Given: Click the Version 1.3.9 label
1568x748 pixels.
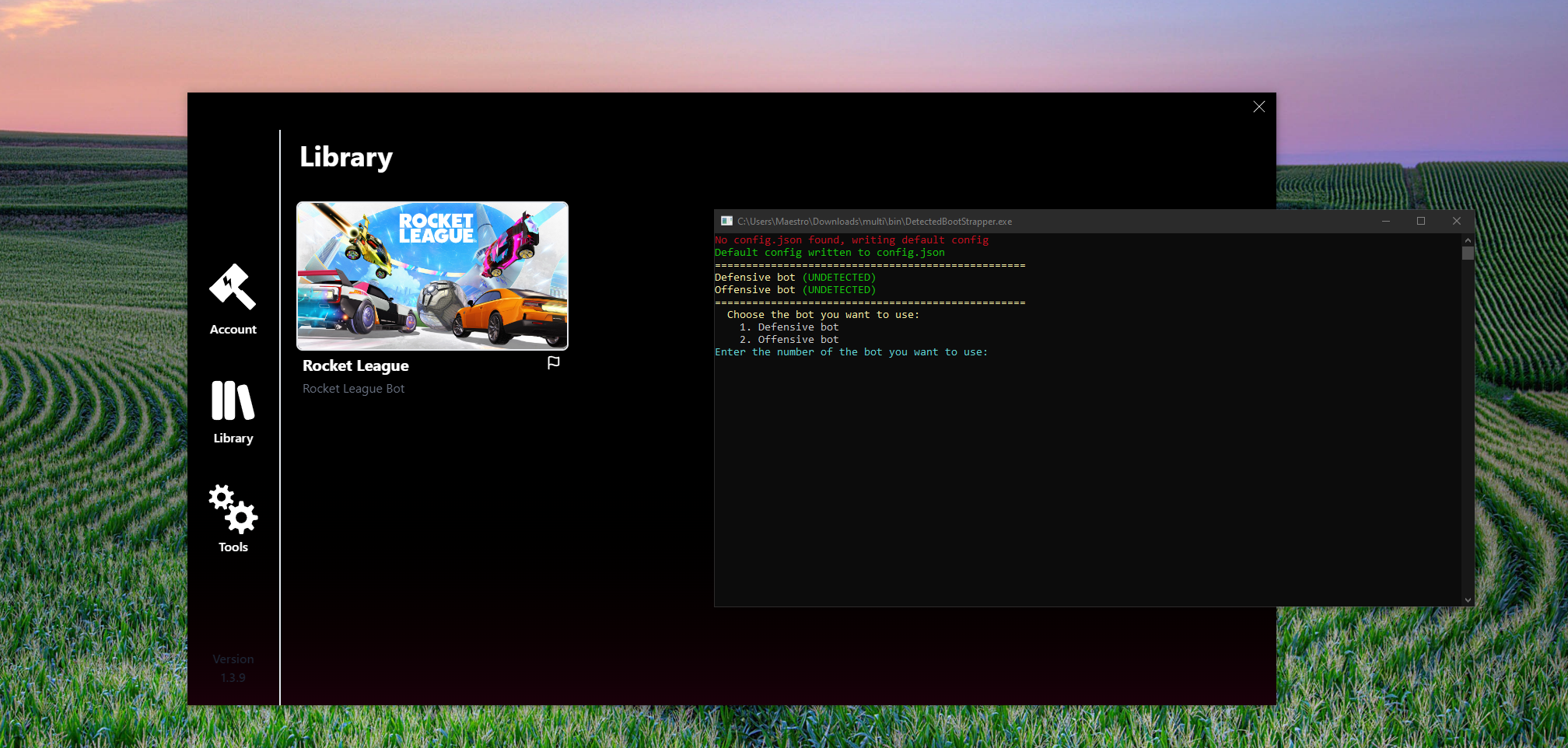Looking at the screenshot, I should tap(233, 669).
